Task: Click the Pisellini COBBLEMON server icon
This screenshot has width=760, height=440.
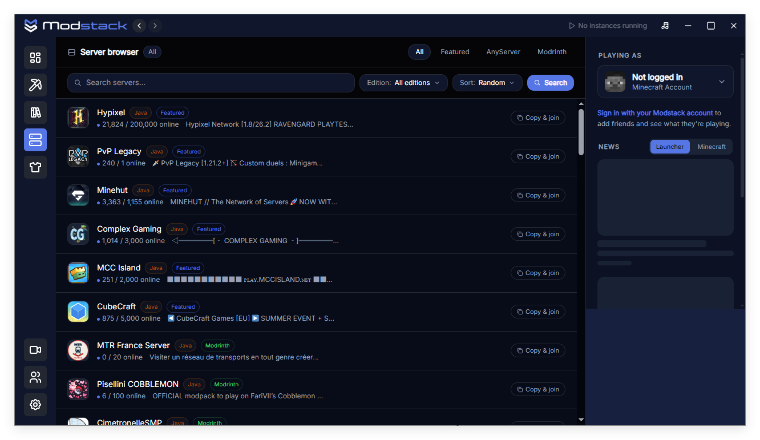Action: [x=78, y=389]
